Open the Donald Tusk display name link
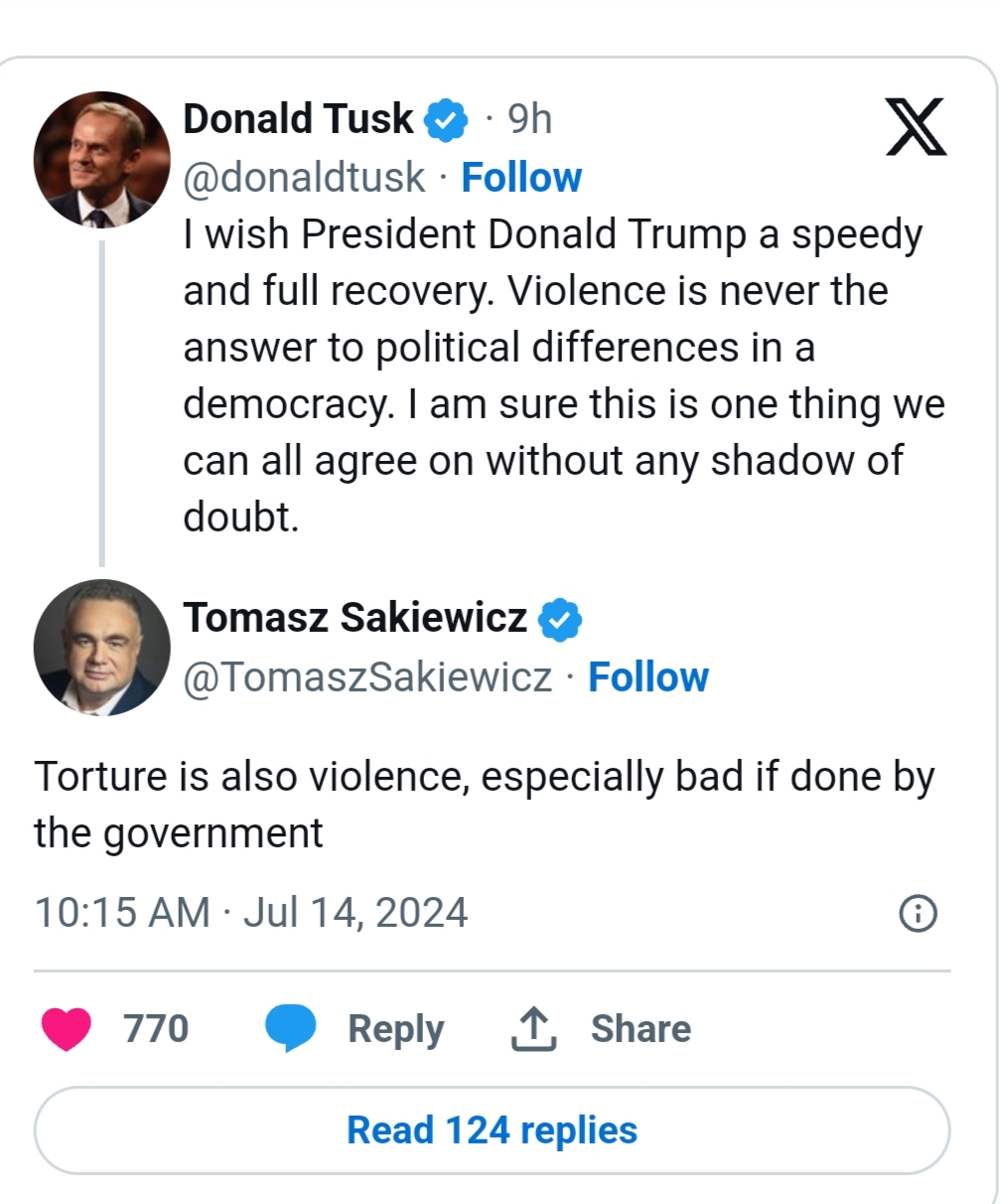 click(298, 119)
